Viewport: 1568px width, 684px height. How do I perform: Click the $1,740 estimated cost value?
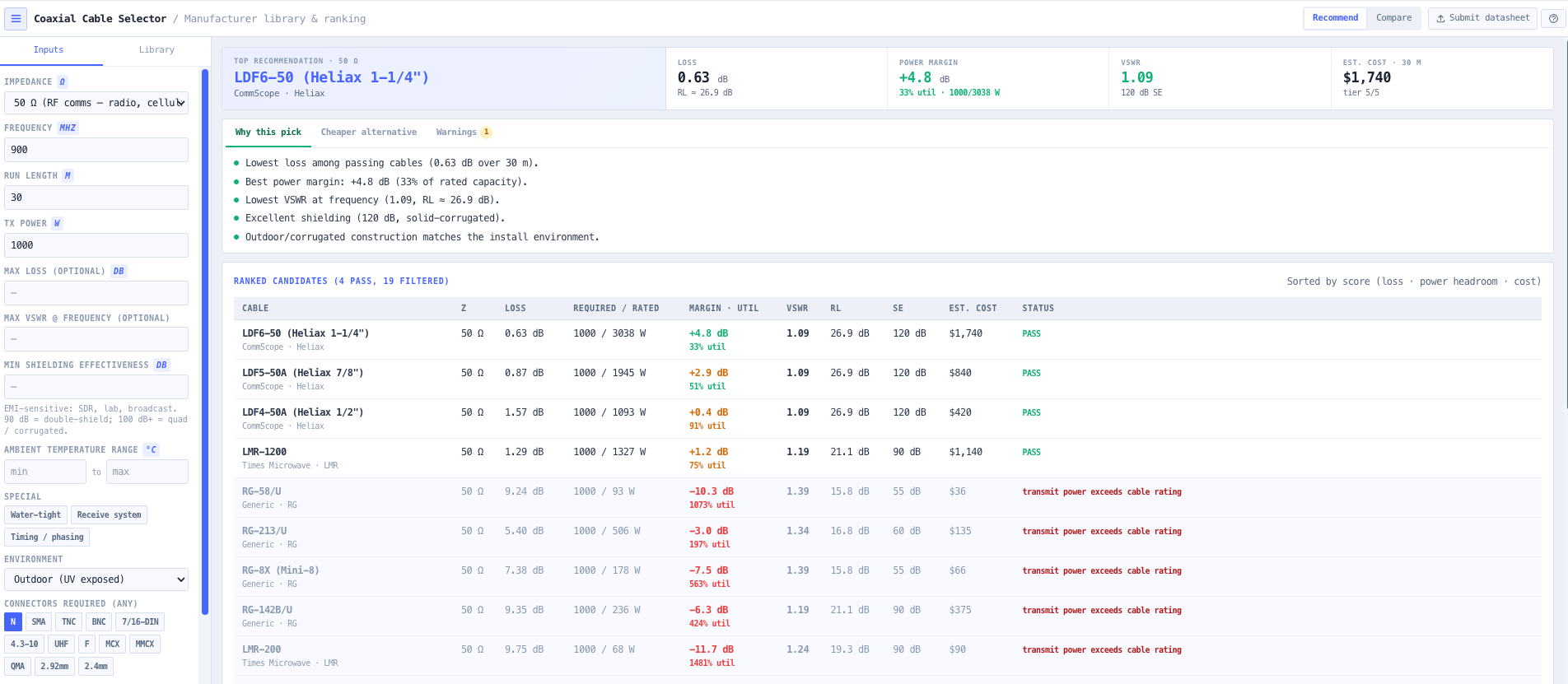(1367, 77)
